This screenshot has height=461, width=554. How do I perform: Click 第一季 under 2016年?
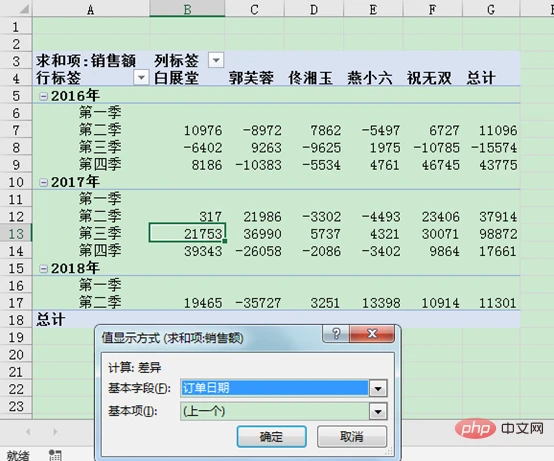click(x=100, y=113)
